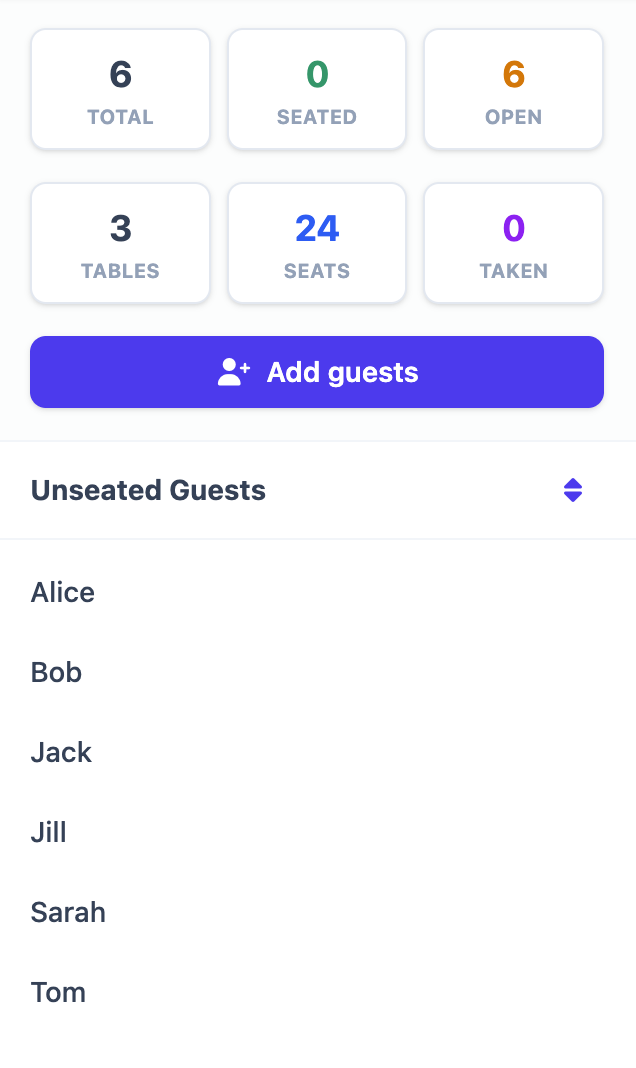Screen dimensions: 636x1068
Task: Click the blue SEATS counter showing 24
Action: [x=317, y=226]
